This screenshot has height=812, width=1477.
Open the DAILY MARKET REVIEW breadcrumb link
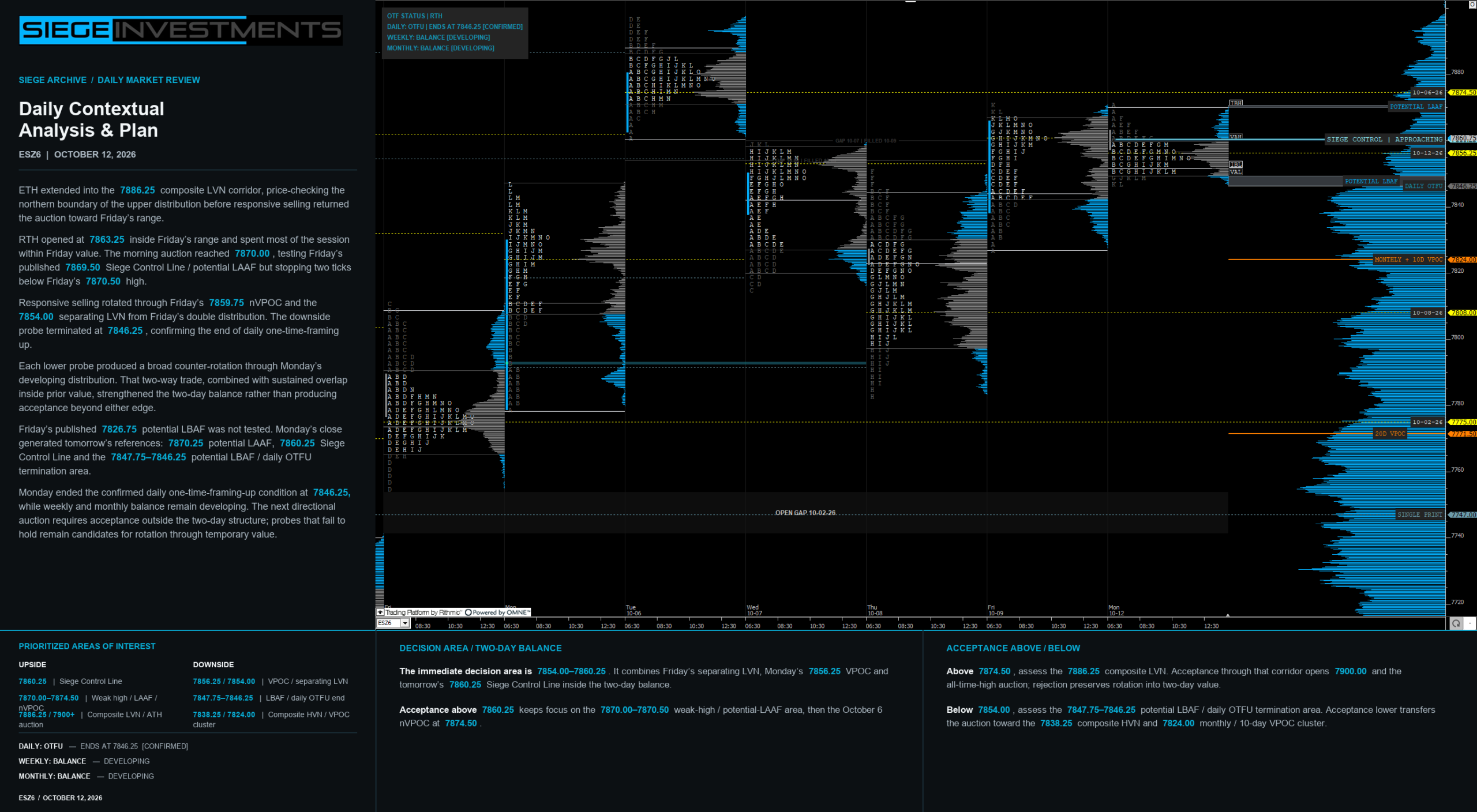click(x=149, y=80)
